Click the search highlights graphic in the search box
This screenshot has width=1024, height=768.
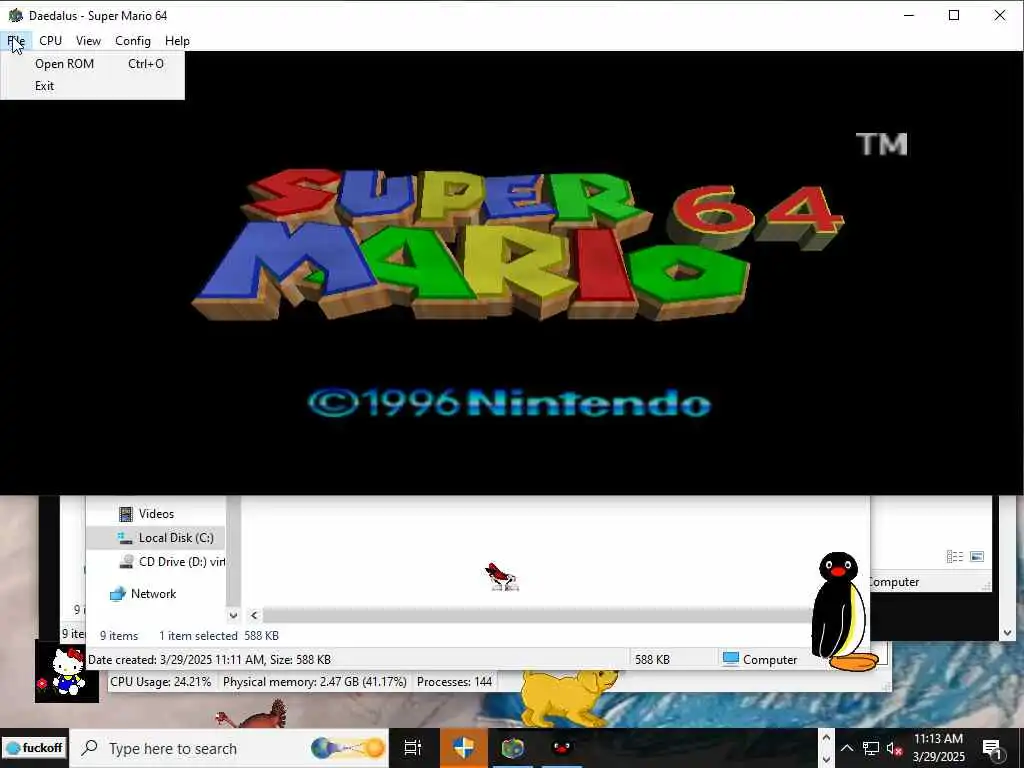(x=347, y=748)
